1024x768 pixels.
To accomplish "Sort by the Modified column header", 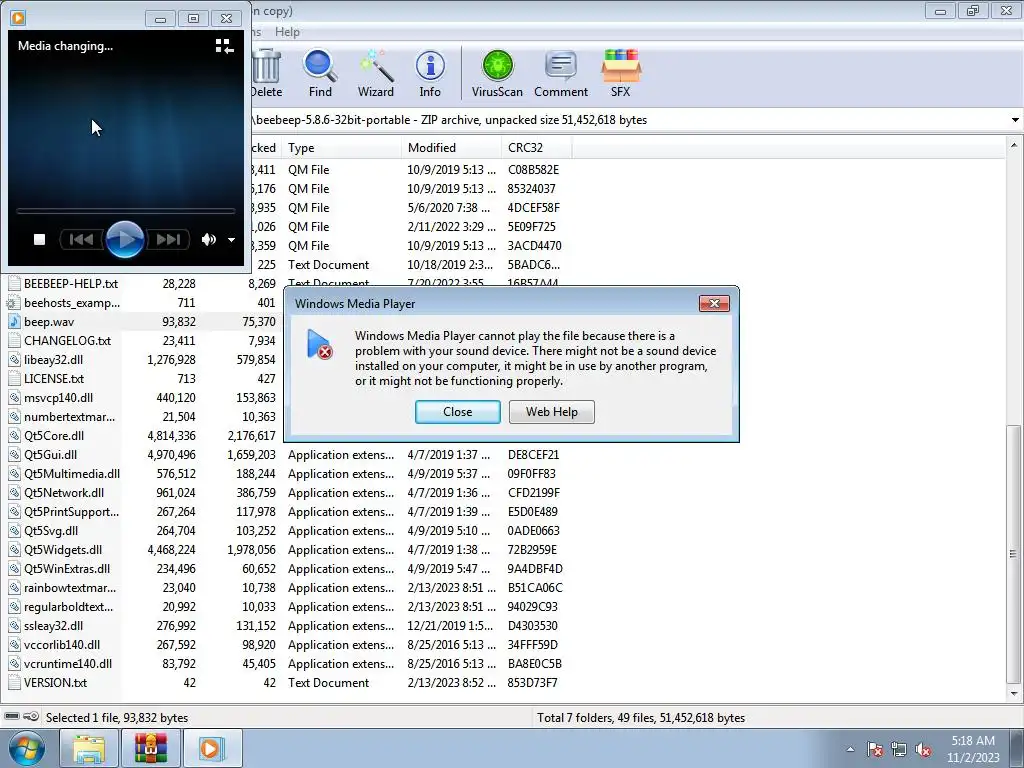I will (x=452, y=148).
